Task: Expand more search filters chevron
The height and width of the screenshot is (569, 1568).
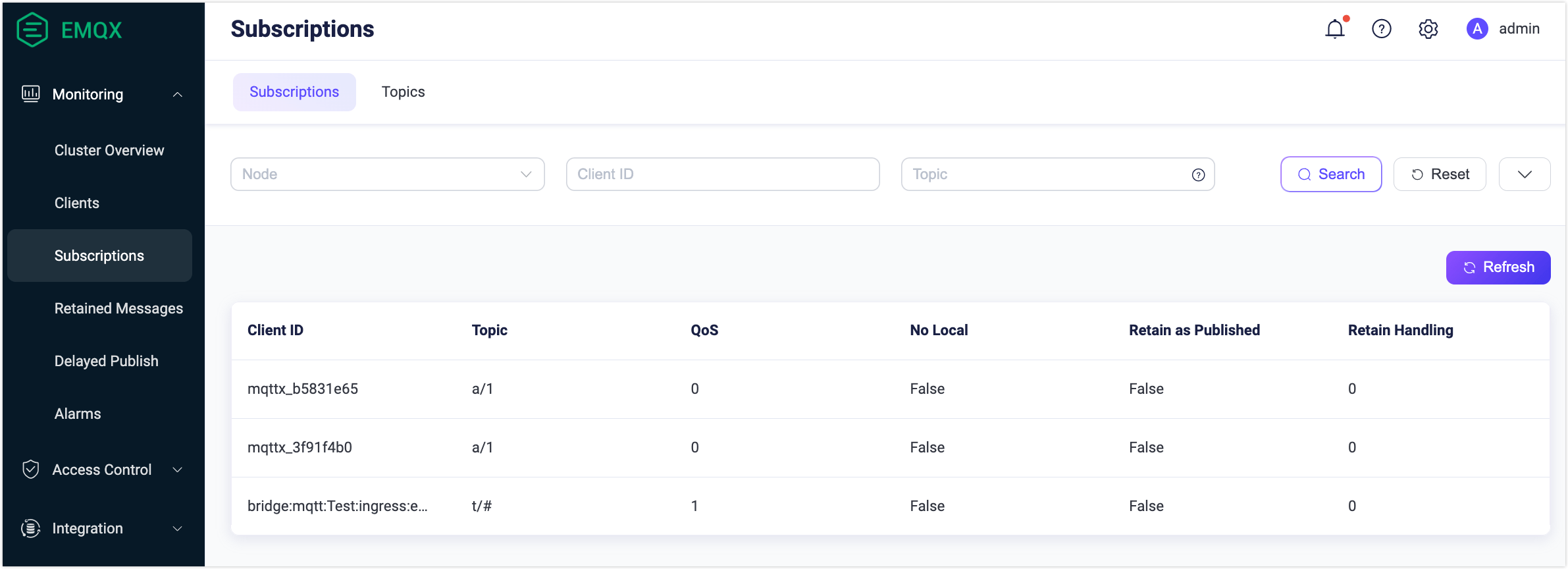Action: pos(1525,175)
